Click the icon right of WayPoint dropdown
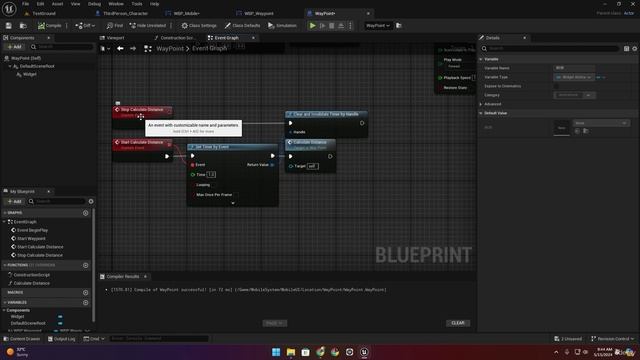The height and width of the screenshot is (360, 640). [399, 26]
